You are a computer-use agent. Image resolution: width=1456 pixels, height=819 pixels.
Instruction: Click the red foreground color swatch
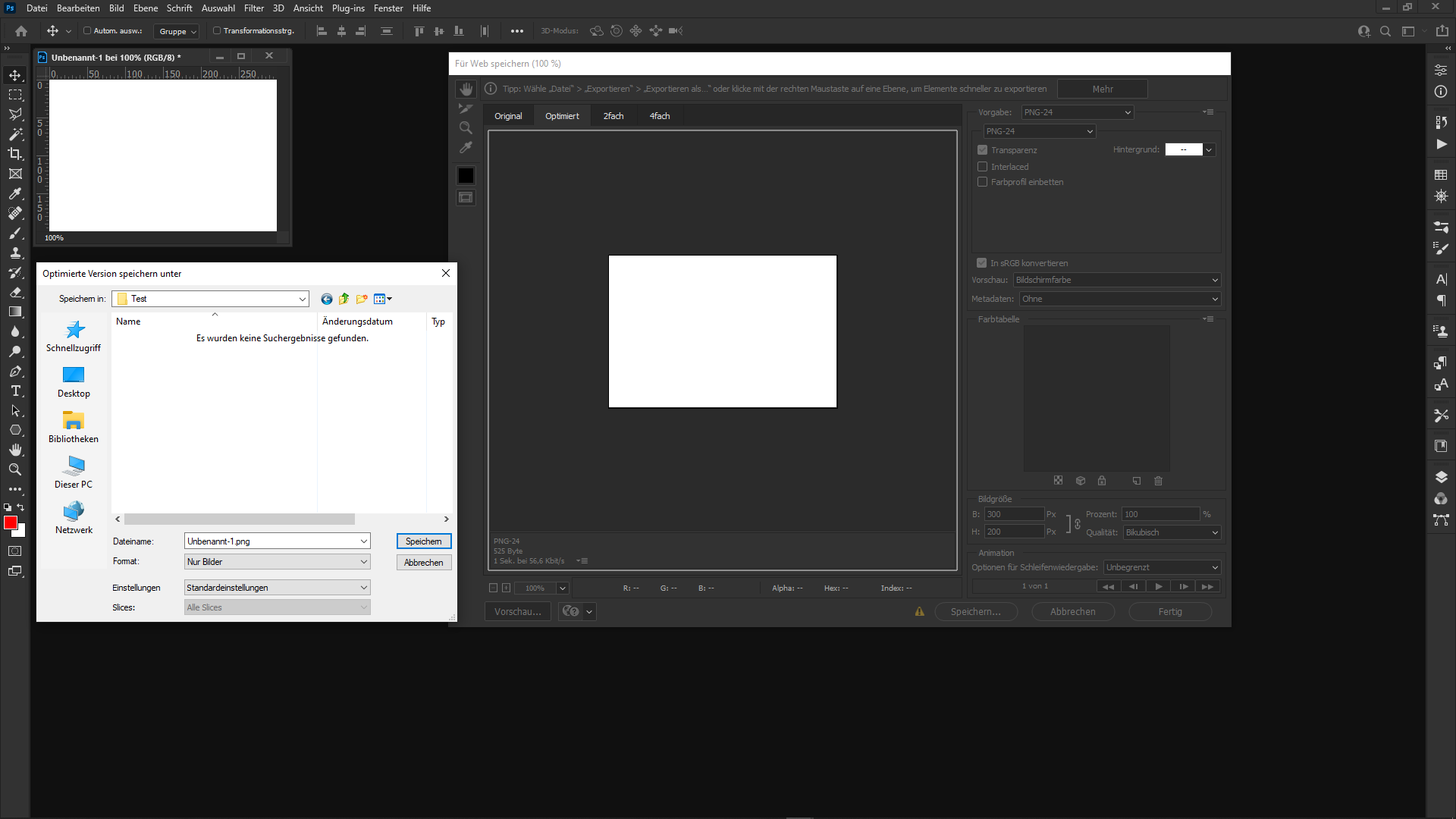coord(10,522)
